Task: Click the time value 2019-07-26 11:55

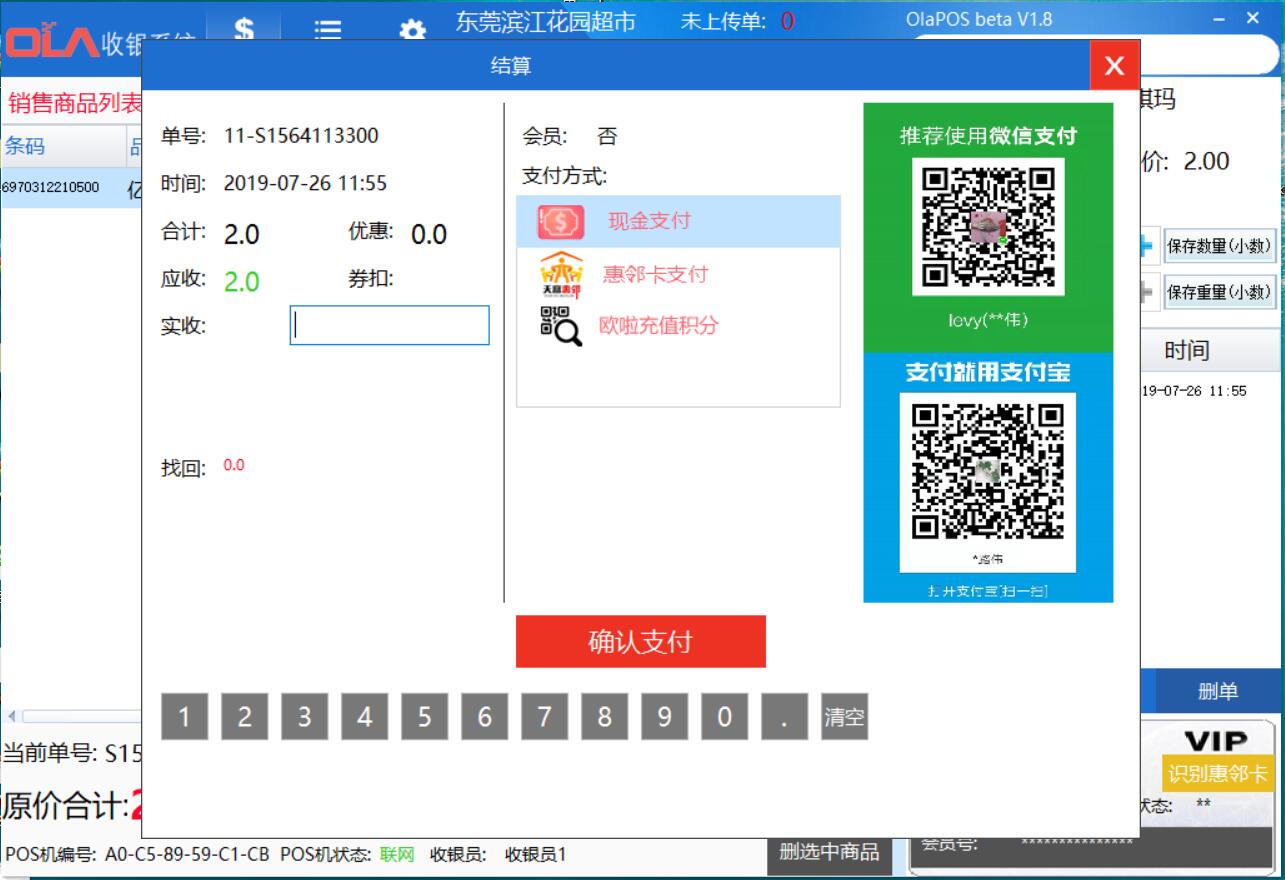Action: (305, 183)
